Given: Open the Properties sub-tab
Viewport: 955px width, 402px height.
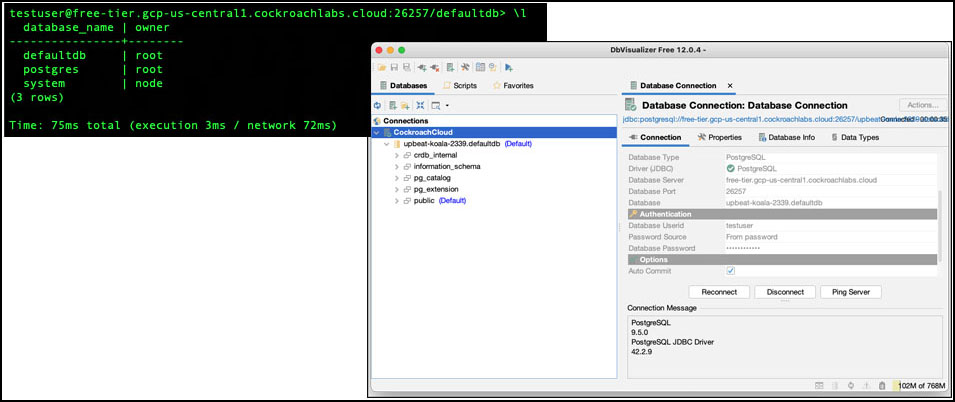Looking at the screenshot, I should point(719,138).
